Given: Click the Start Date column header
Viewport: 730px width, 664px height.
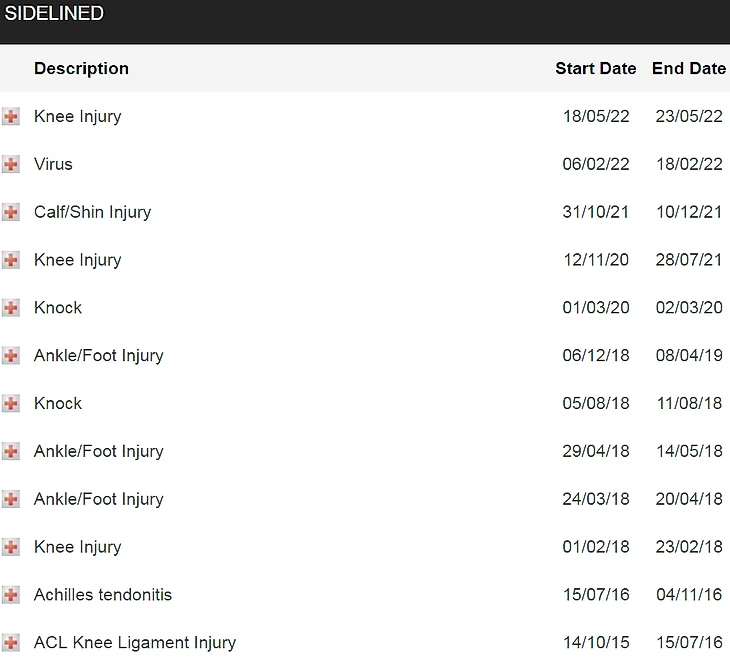Looking at the screenshot, I should [595, 68].
